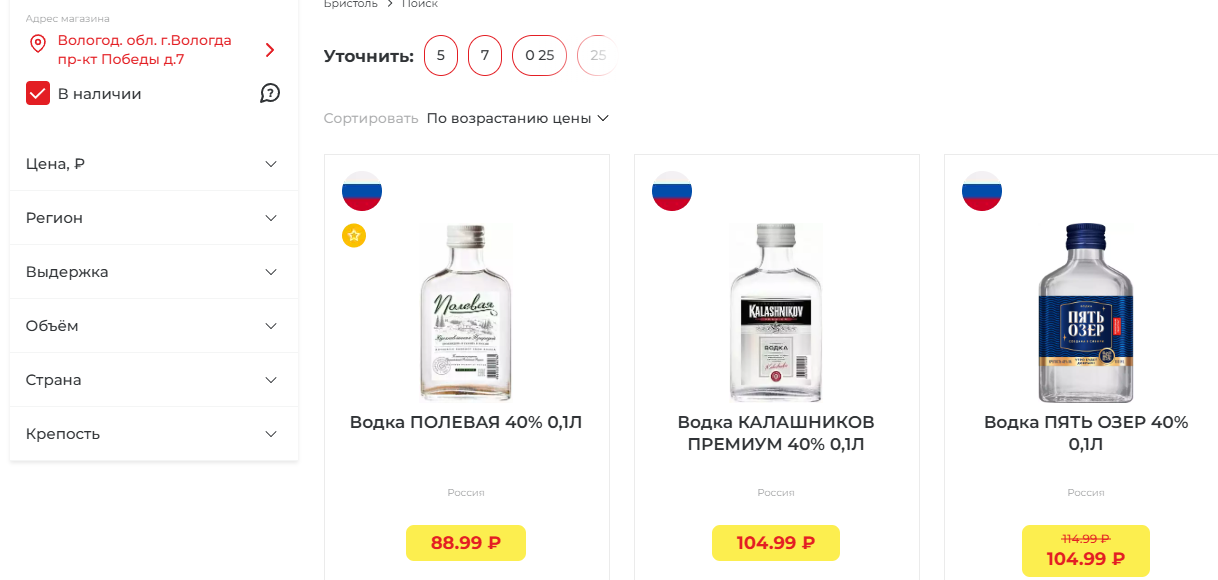Select the «7» refine filter chip
The height and width of the screenshot is (580, 1218).
pos(485,56)
